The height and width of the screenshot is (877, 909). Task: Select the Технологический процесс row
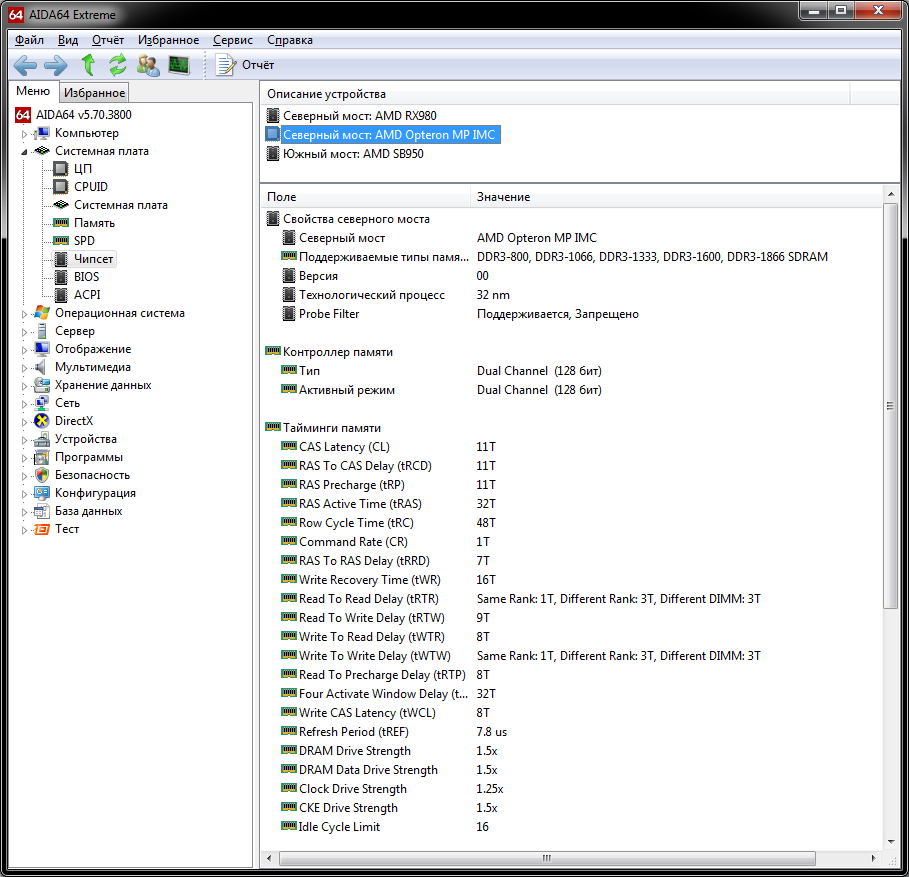pyautogui.click(x=571, y=294)
